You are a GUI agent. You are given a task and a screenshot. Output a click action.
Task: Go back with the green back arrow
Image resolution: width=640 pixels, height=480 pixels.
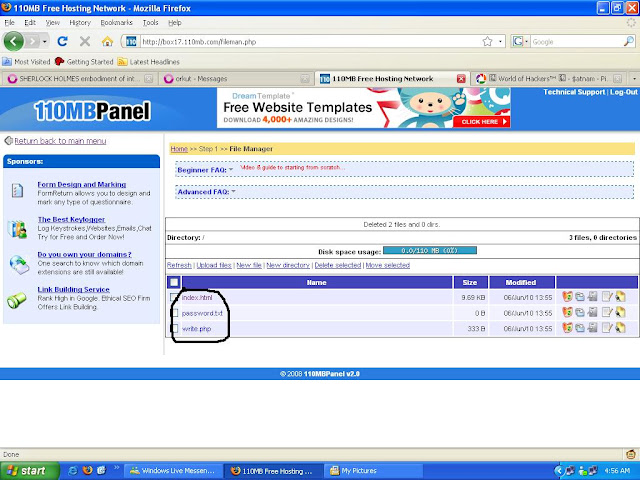click(x=13, y=41)
